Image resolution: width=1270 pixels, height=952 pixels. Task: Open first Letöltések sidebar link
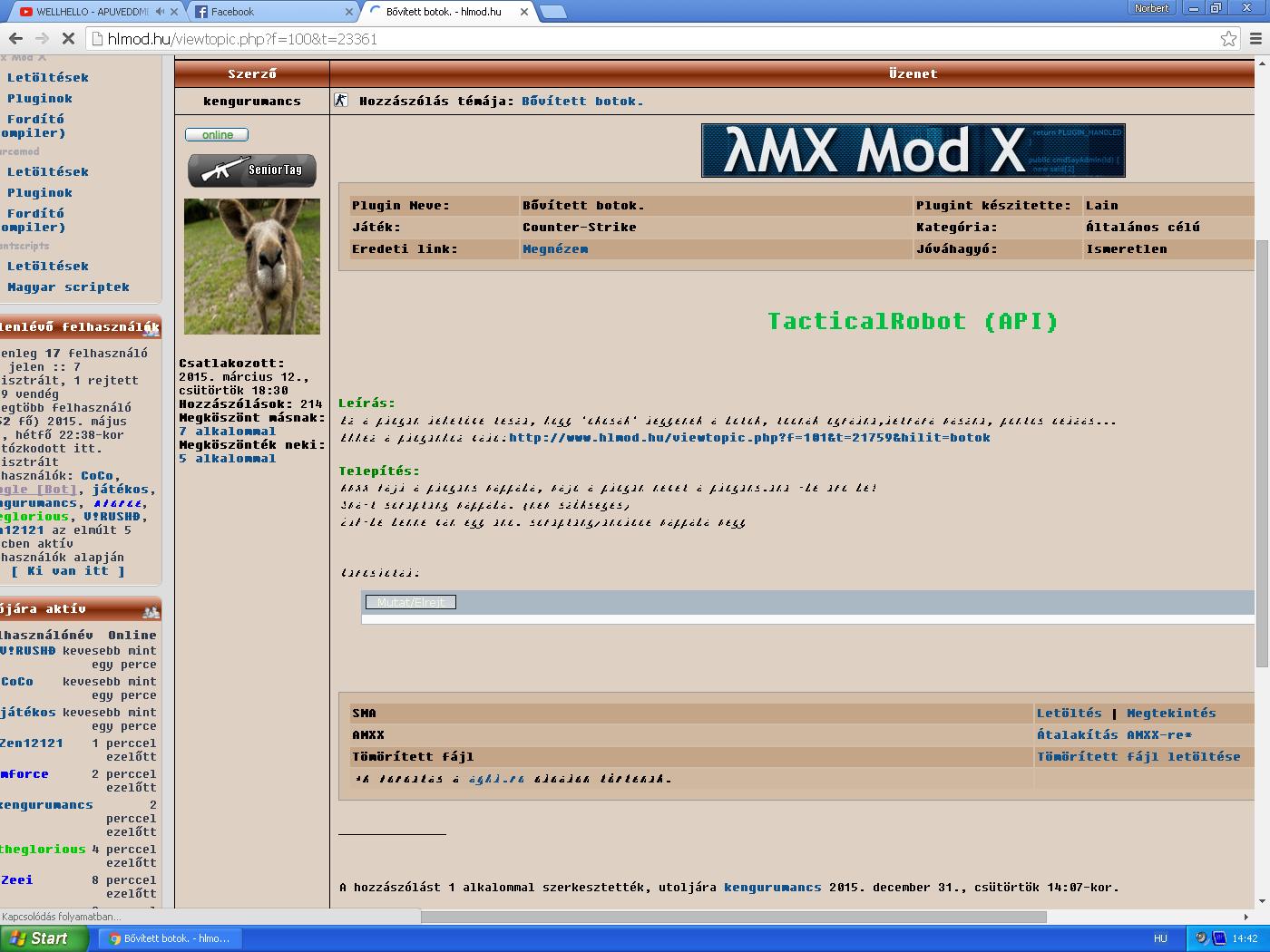[x=48, y=78]
